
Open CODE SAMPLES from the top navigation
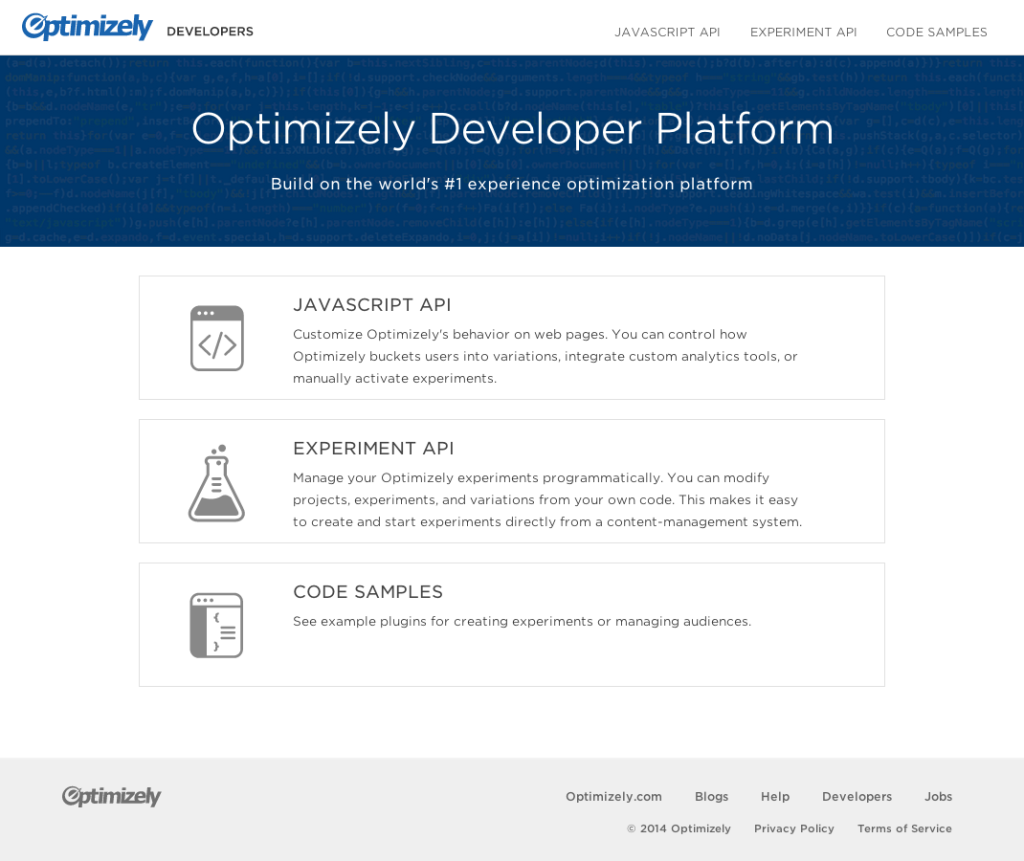point(936,32)
